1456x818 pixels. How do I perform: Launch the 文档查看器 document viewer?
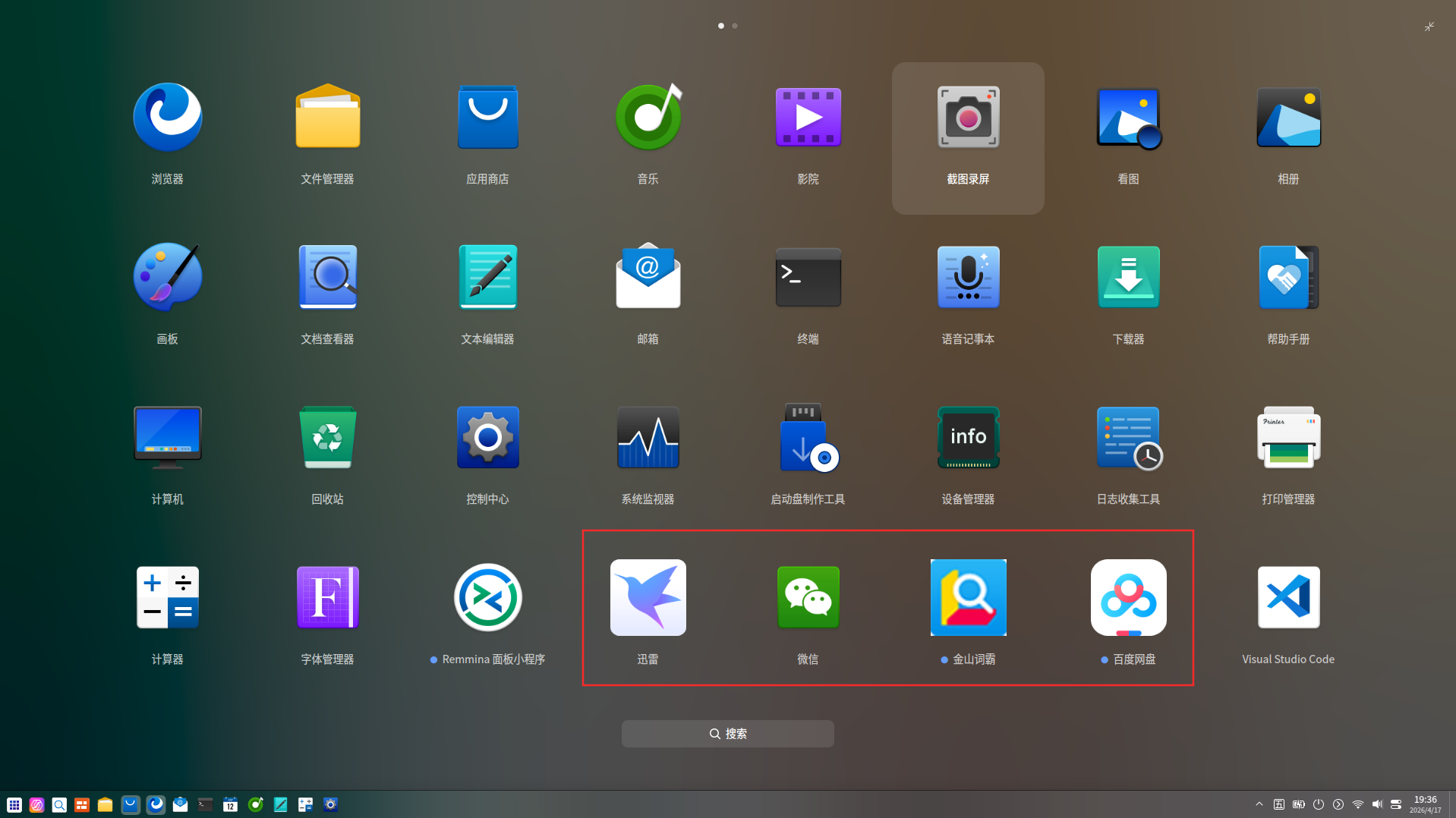328,278
